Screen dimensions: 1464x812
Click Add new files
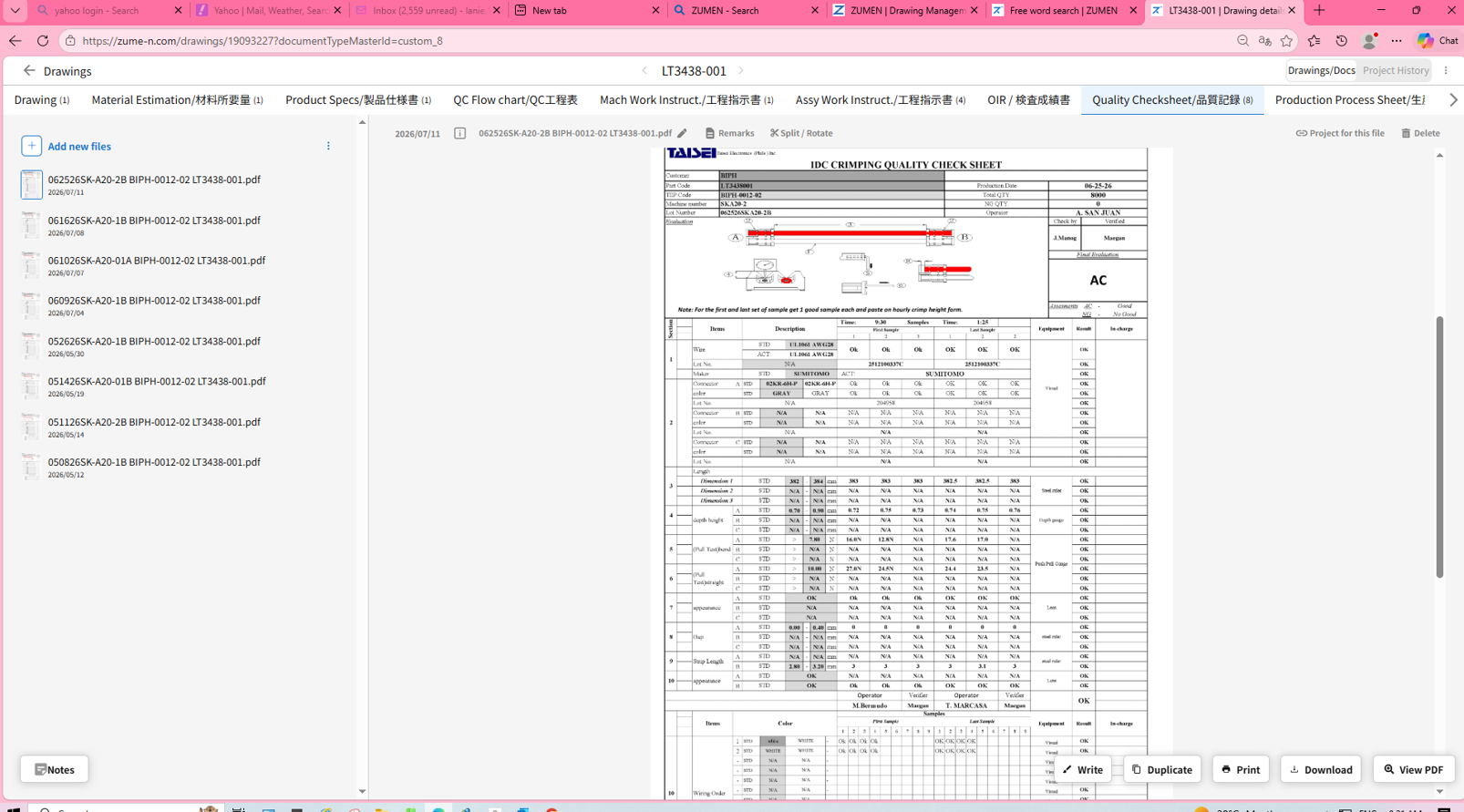[67, 146]
